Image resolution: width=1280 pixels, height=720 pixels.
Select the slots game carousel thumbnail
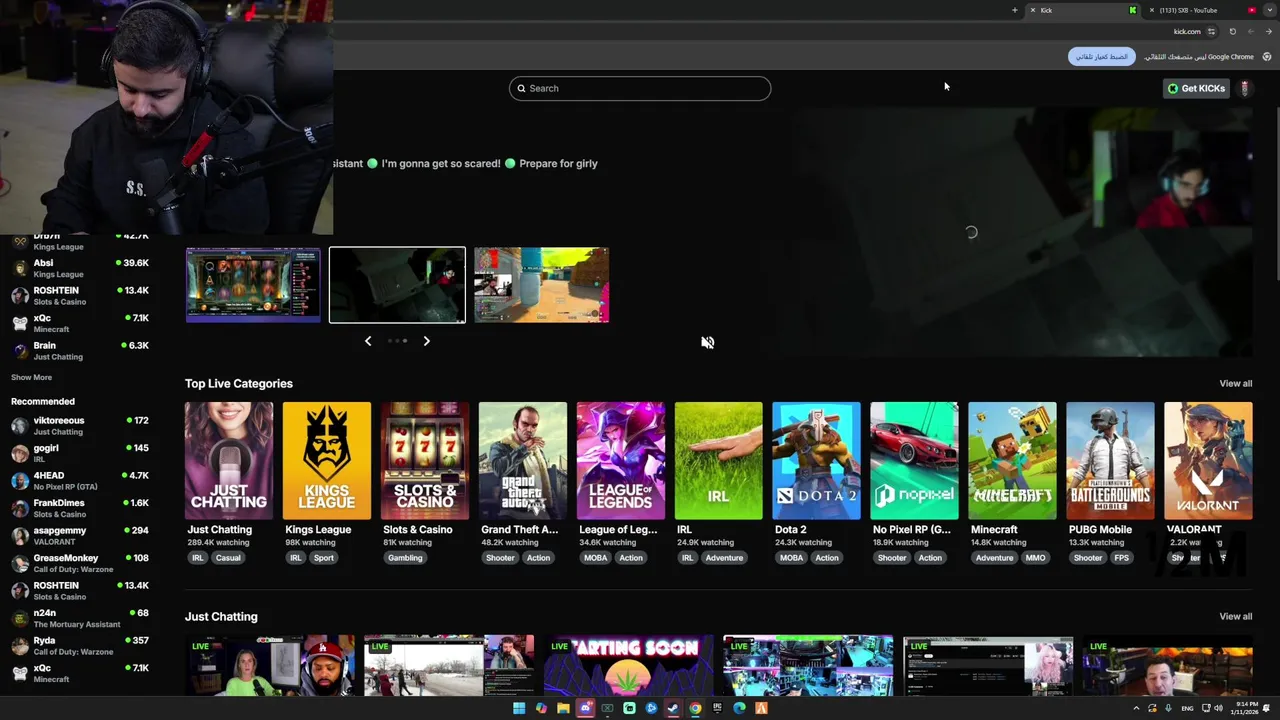[253, 285]
